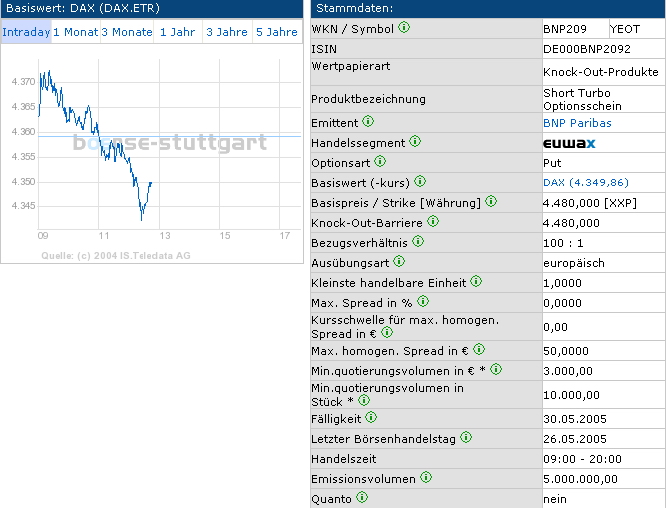Open info icon beside WKN / Symbol
Image resolution: width=666 pixels, height=508 pixels.
coord(404,28)
